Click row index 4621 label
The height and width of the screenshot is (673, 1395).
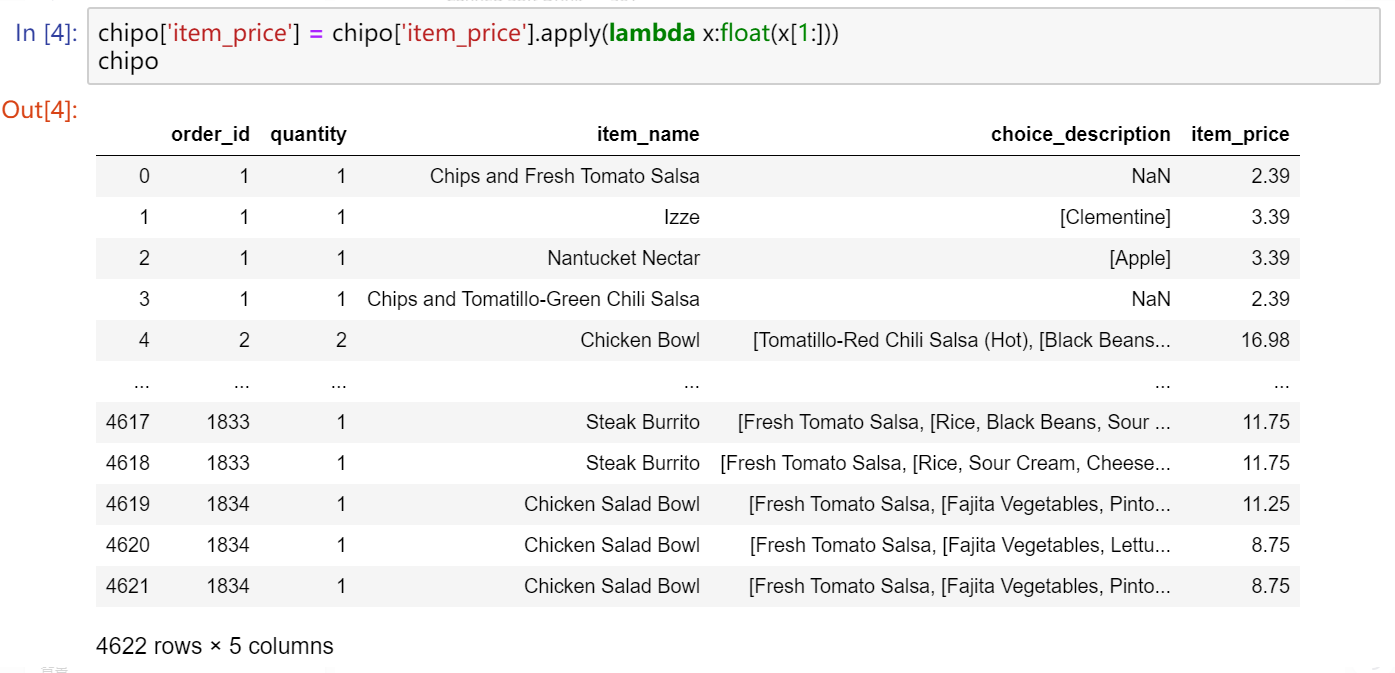tap(127, 586)
